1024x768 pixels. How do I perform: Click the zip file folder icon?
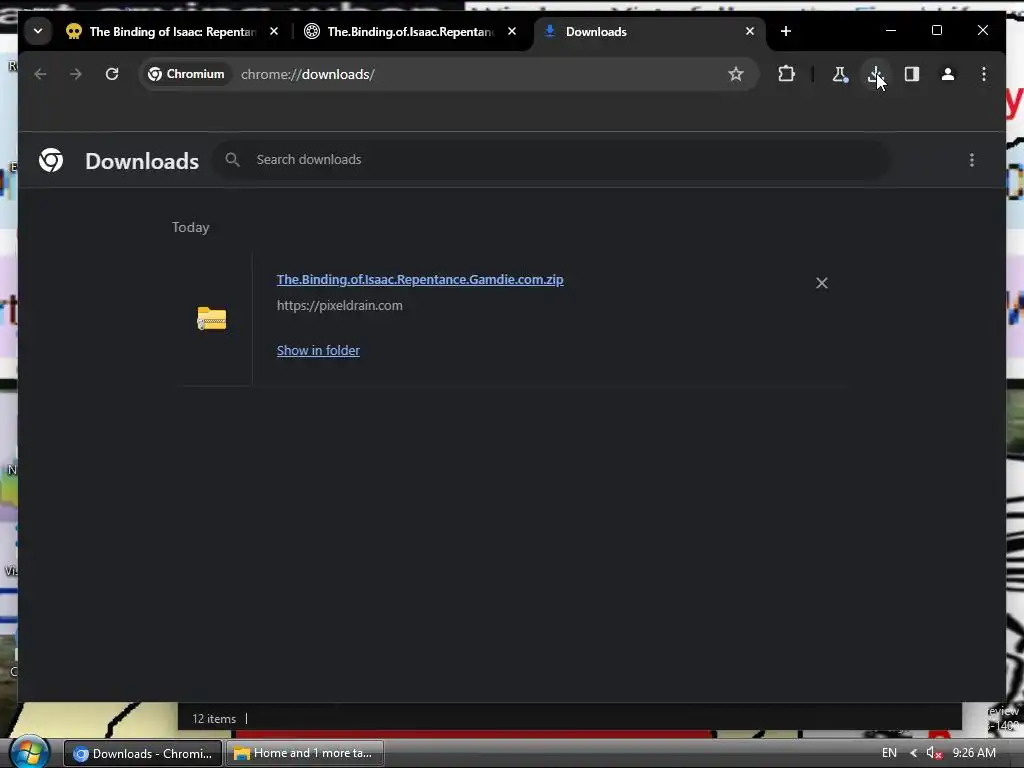(212, 319)
